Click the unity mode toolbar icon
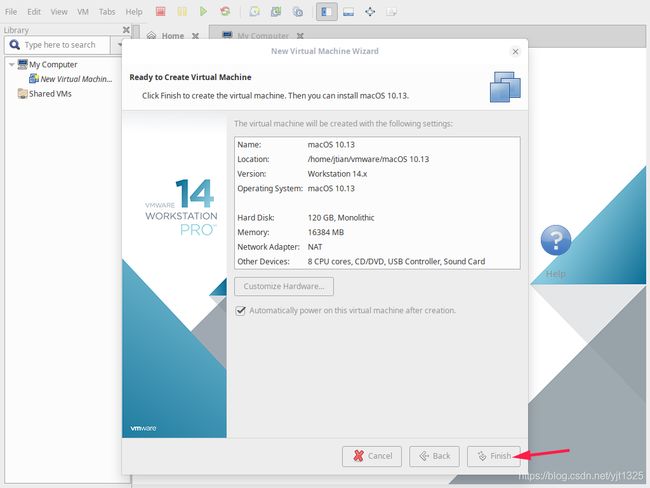This screenshot has width=650, height=488. point(391,12)
